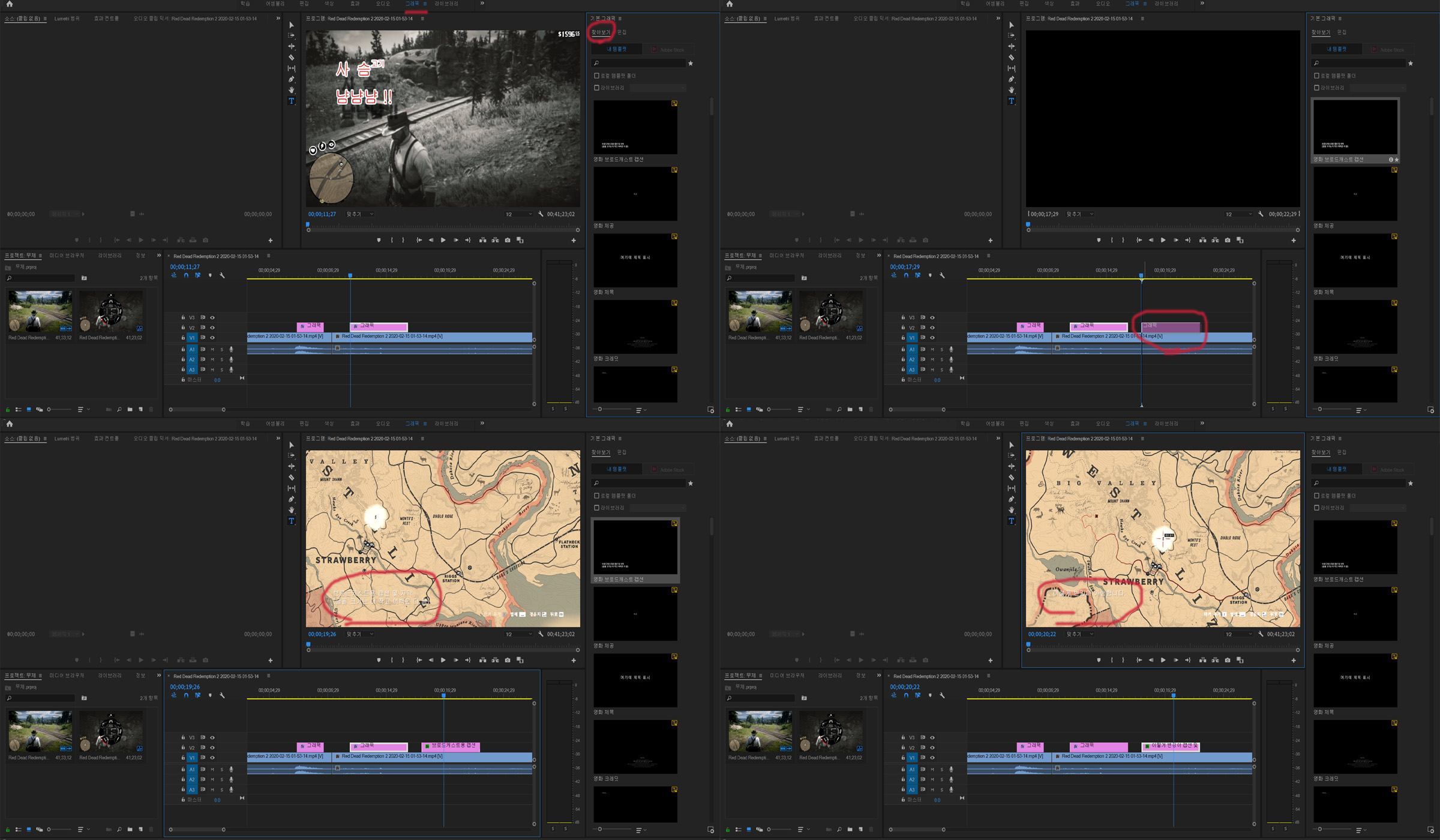This screenshot has width=1440, height=840.
Task: Open '편집' tab in bottom-right graphics panel
Action: pos(1342,452)
